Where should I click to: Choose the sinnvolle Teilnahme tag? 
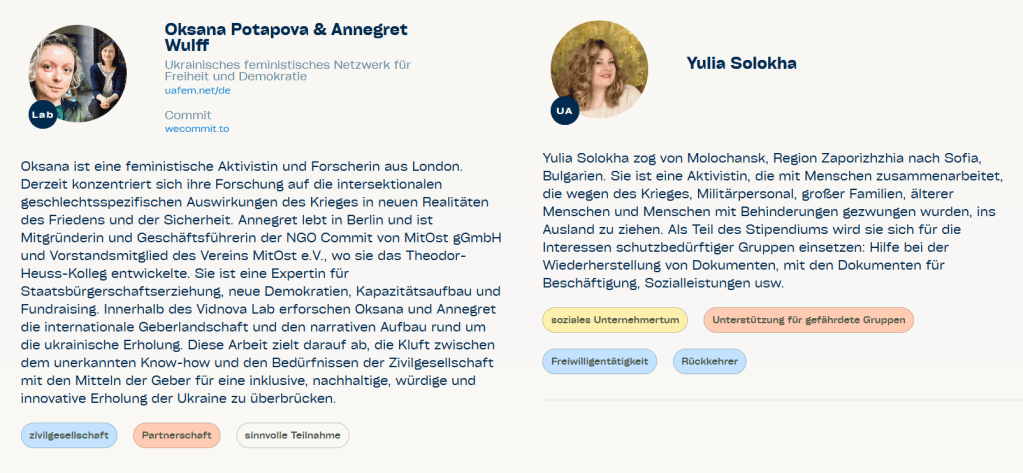(x=292, y=436)
